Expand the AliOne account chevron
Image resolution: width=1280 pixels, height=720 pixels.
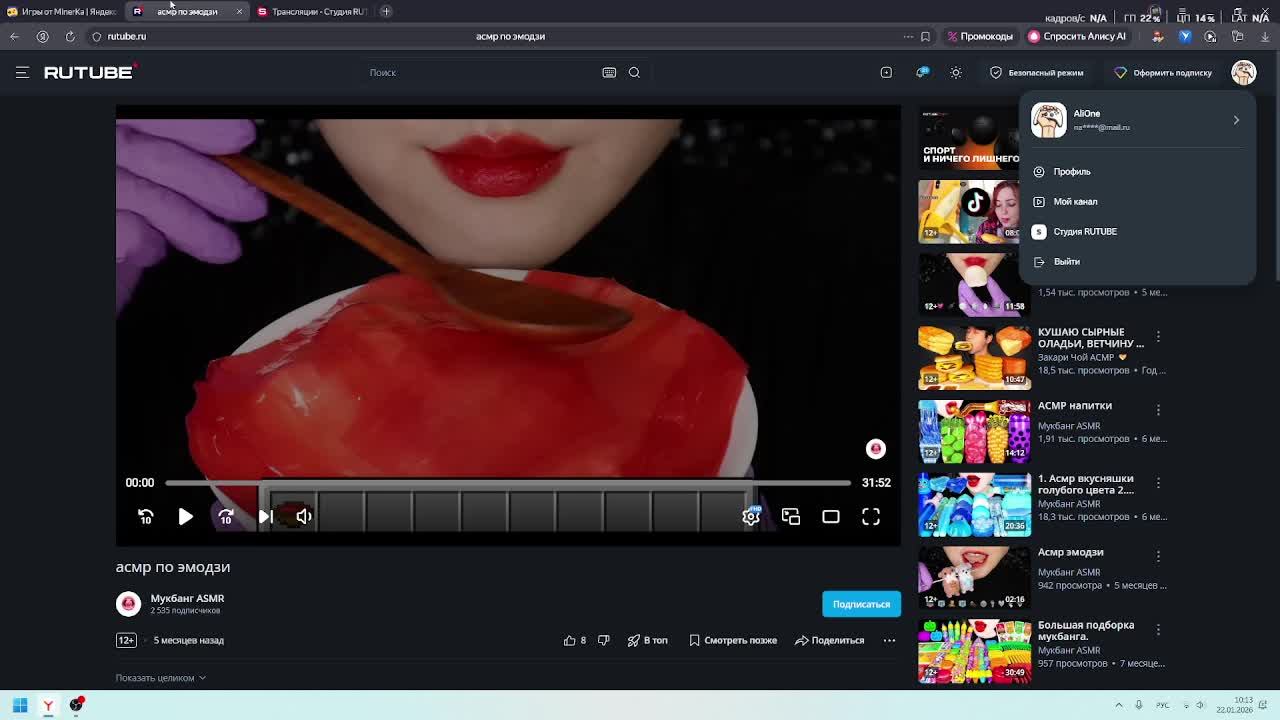pos(1236,120)
